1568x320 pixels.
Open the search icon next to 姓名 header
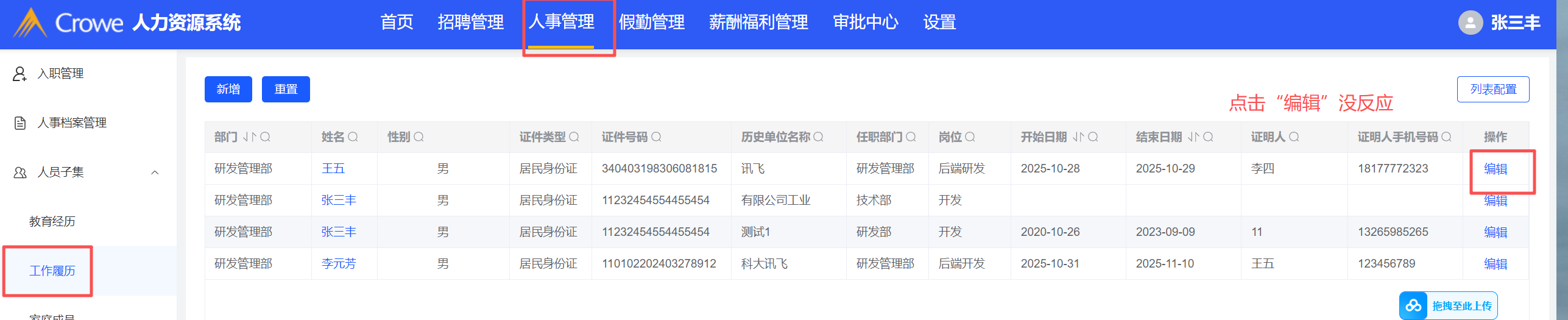[x=353, y=137]
